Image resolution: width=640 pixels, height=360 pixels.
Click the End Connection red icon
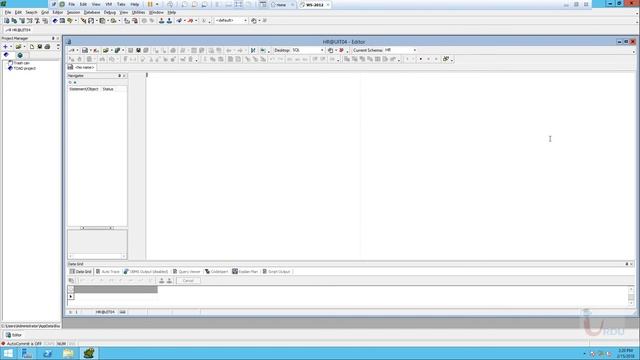point(190,20)
